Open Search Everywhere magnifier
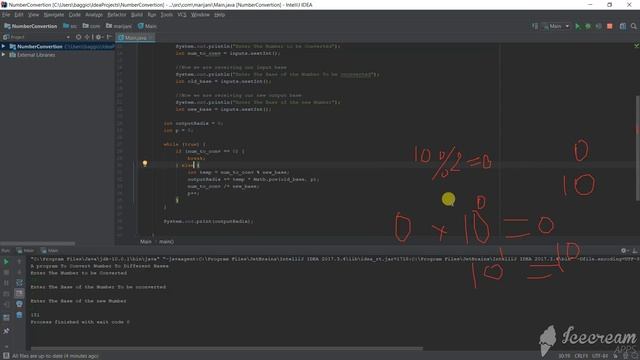 [x=634, y=26]
